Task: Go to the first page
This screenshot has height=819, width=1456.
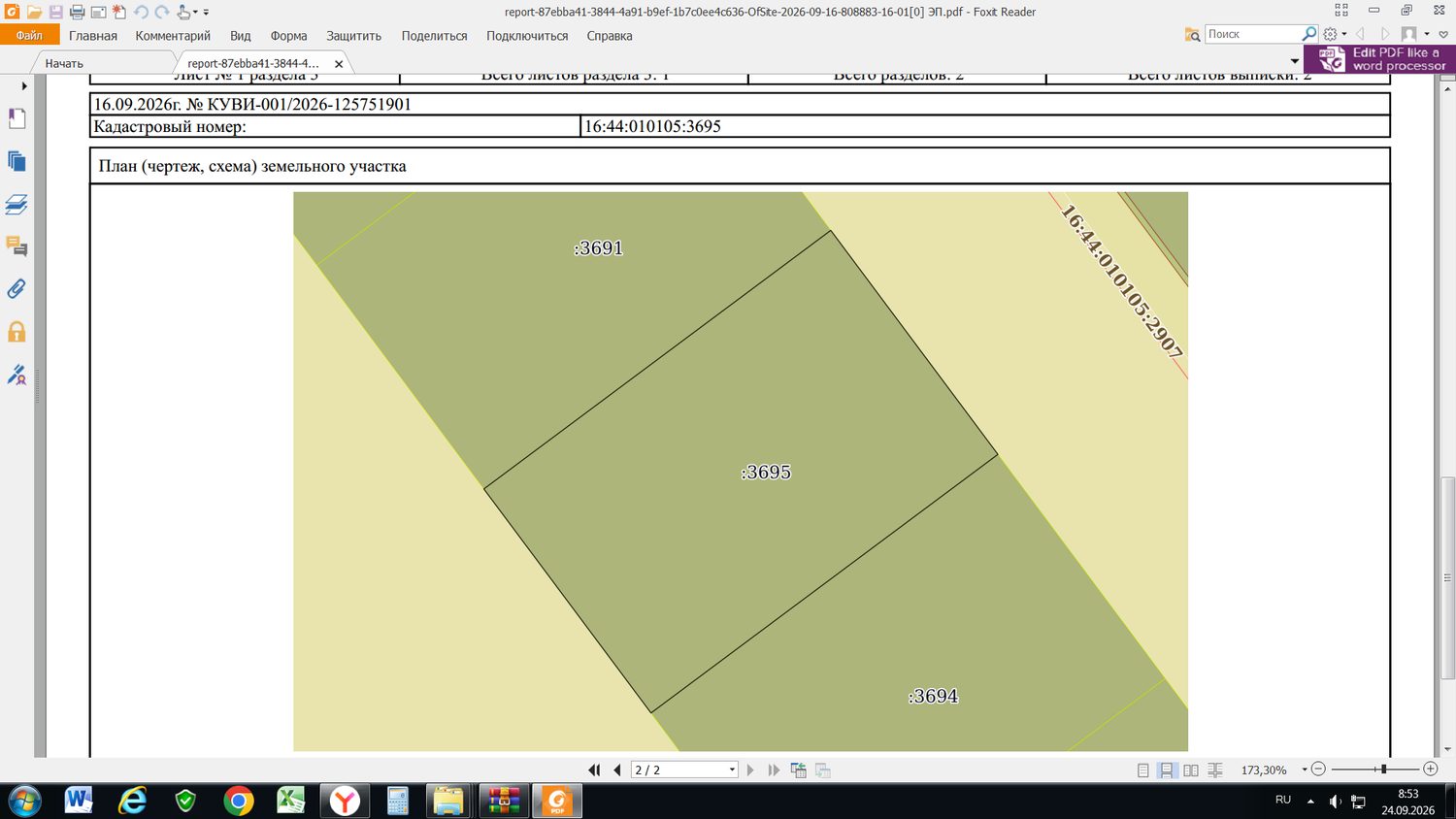Action: (594, 770)
